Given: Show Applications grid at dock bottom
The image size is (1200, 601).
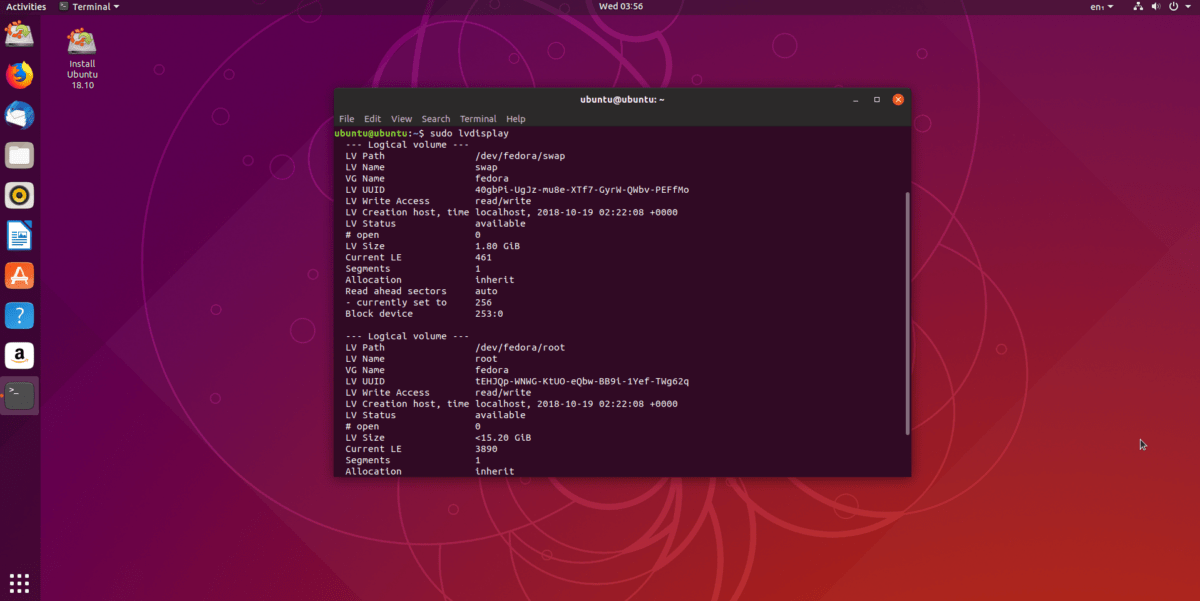Looking at the screenshot, I should coord(20,582).
